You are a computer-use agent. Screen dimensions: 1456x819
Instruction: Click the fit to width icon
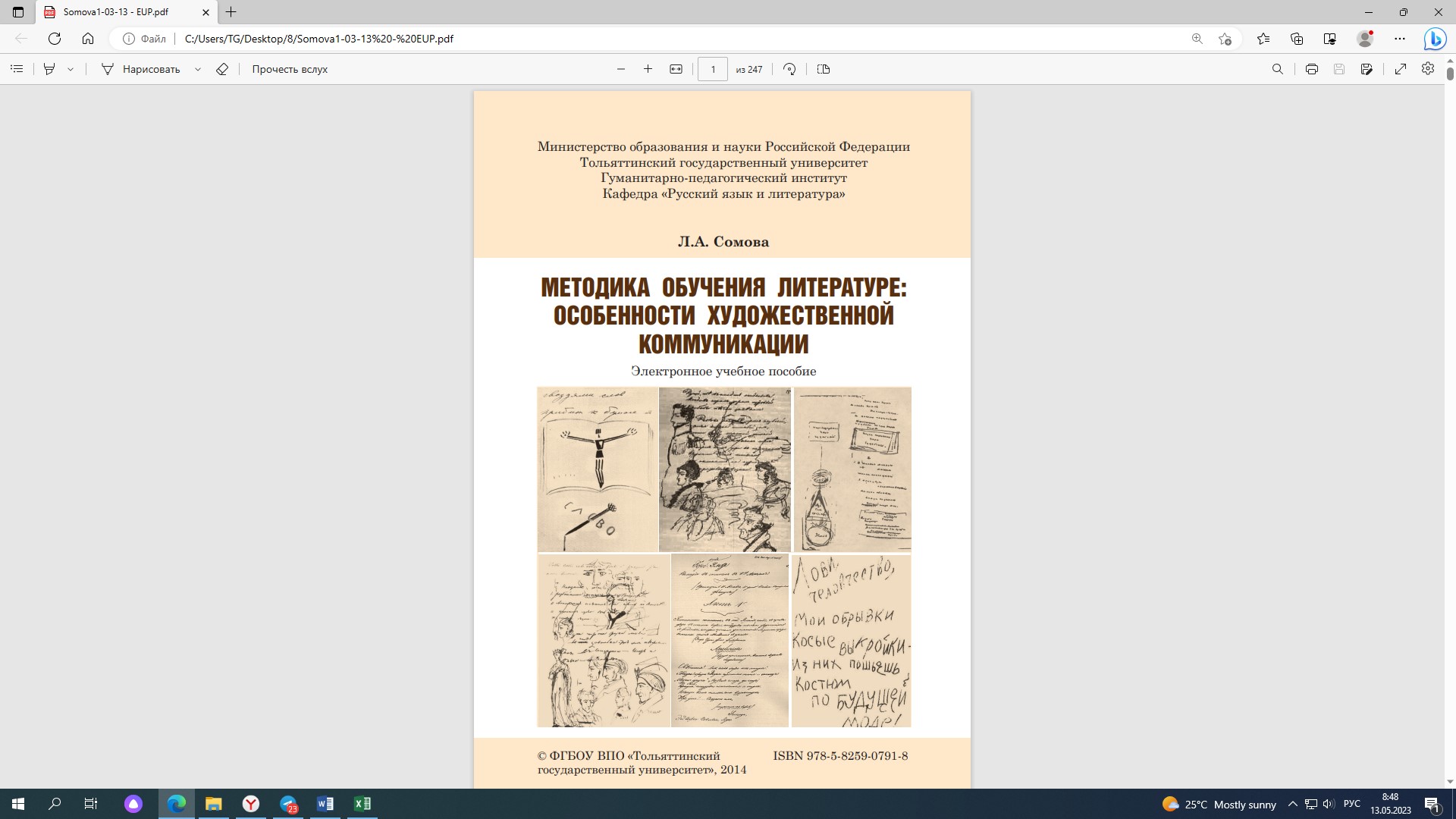click(x=676, y=69)
